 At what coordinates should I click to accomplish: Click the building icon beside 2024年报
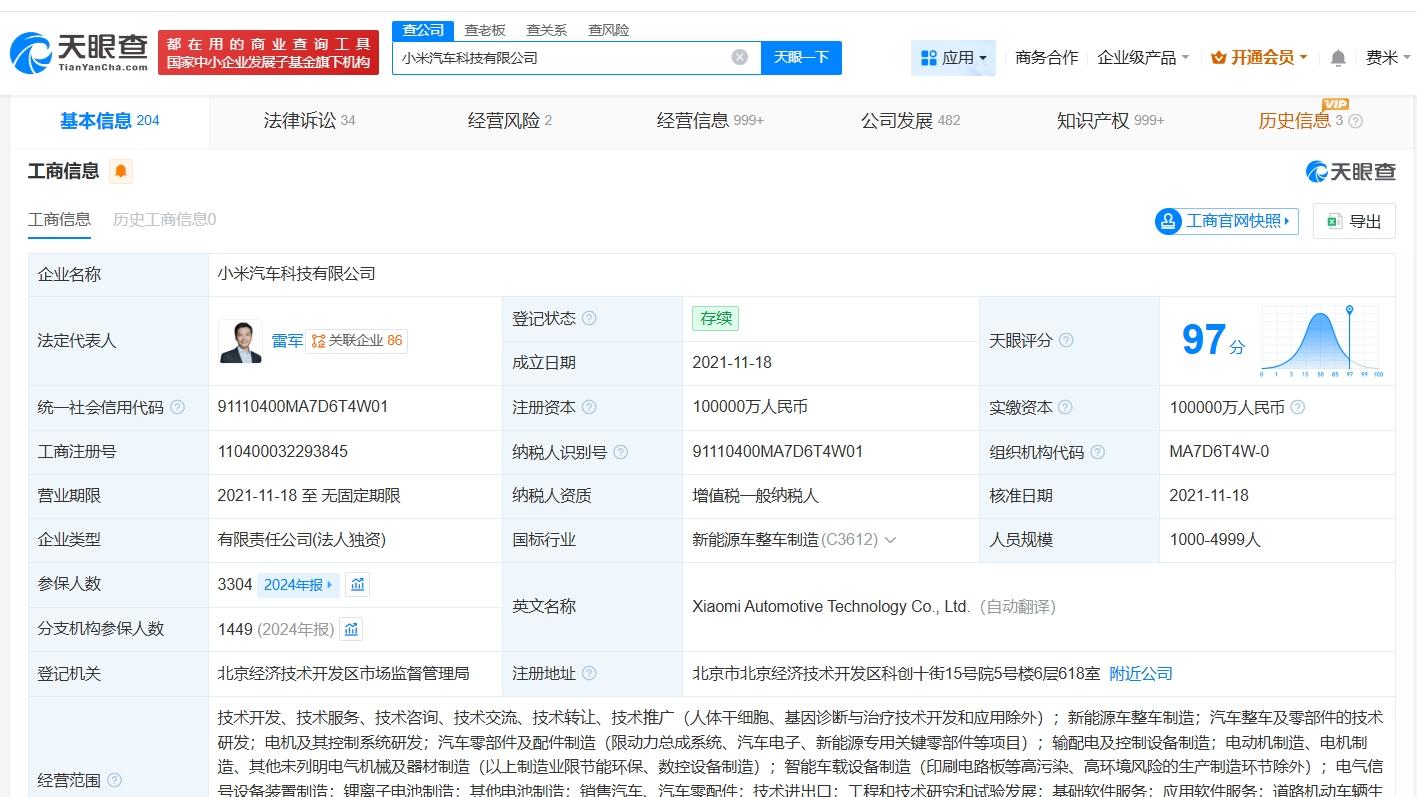(358, 583)
